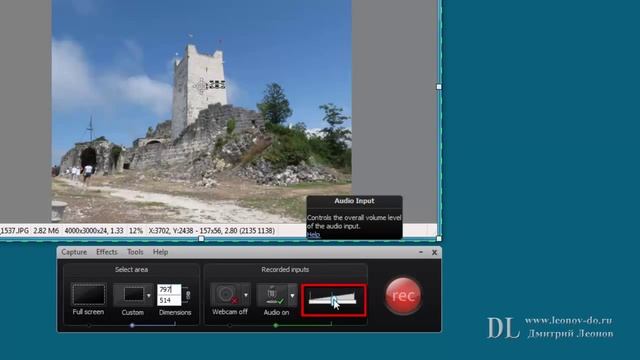Click the bottom-right selection corner handle
The image size is (640, 360).
click(439, 238)
